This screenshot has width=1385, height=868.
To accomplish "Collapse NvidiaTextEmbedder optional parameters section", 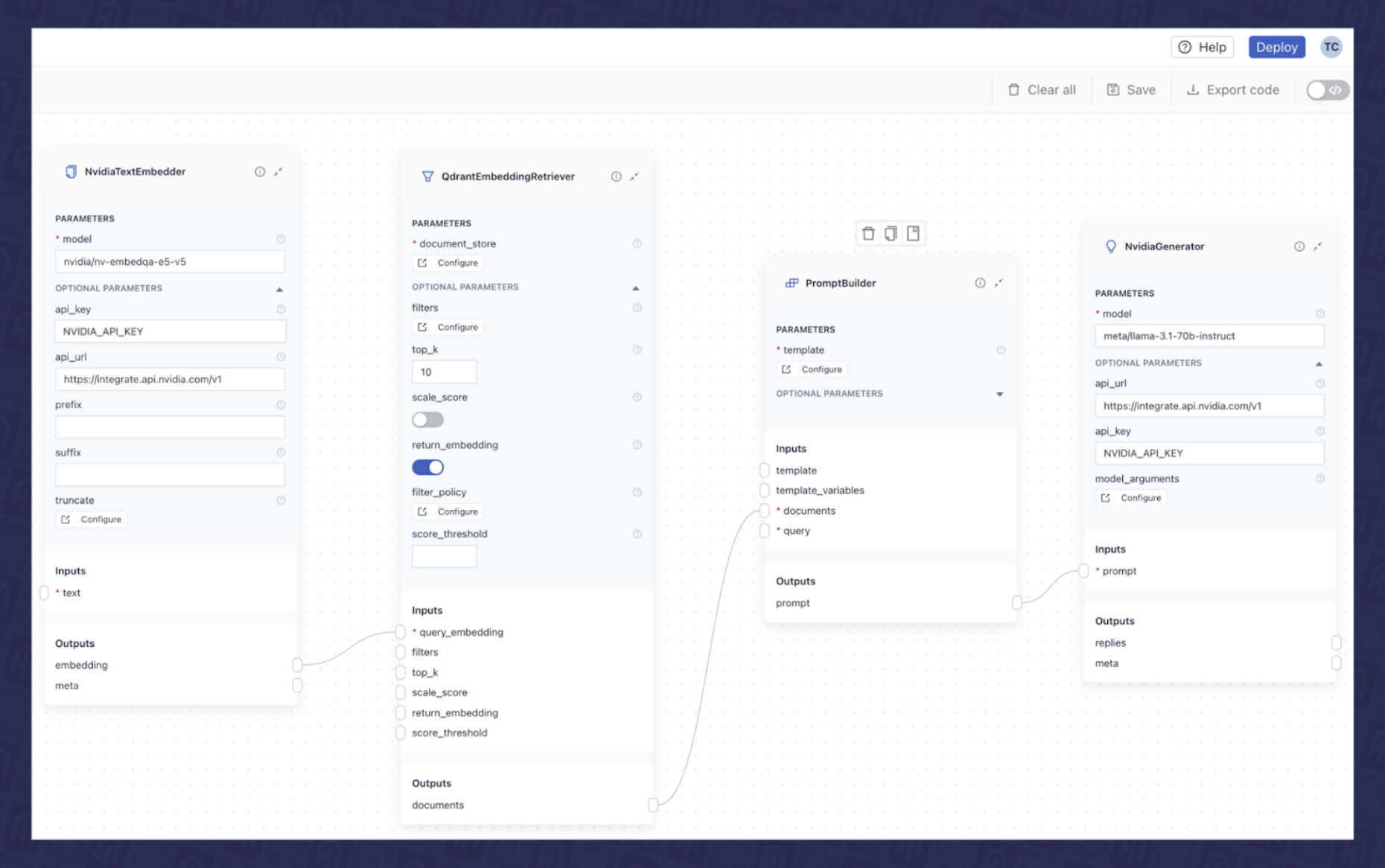I will point(281,288).
